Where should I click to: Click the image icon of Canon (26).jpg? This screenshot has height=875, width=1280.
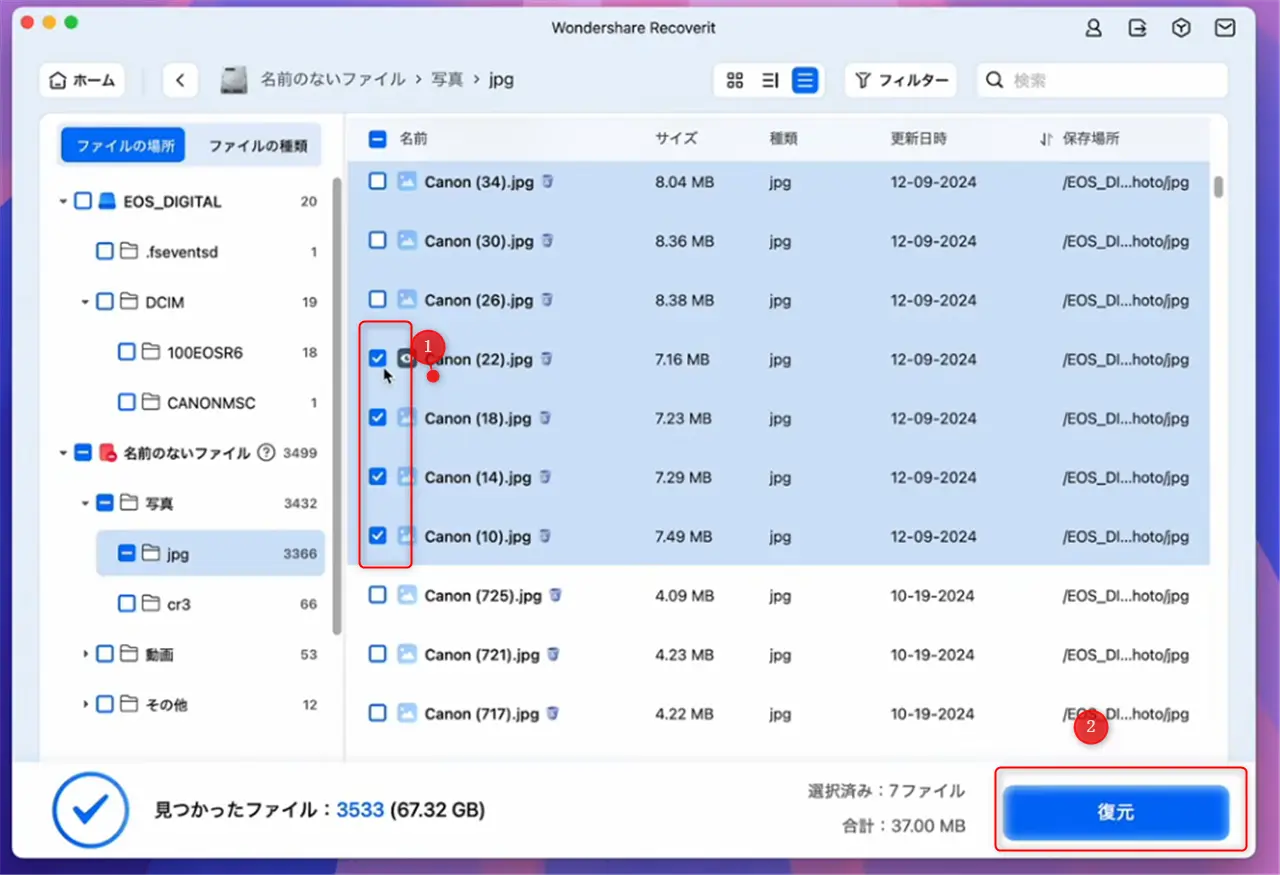click(x=407, y=299)
